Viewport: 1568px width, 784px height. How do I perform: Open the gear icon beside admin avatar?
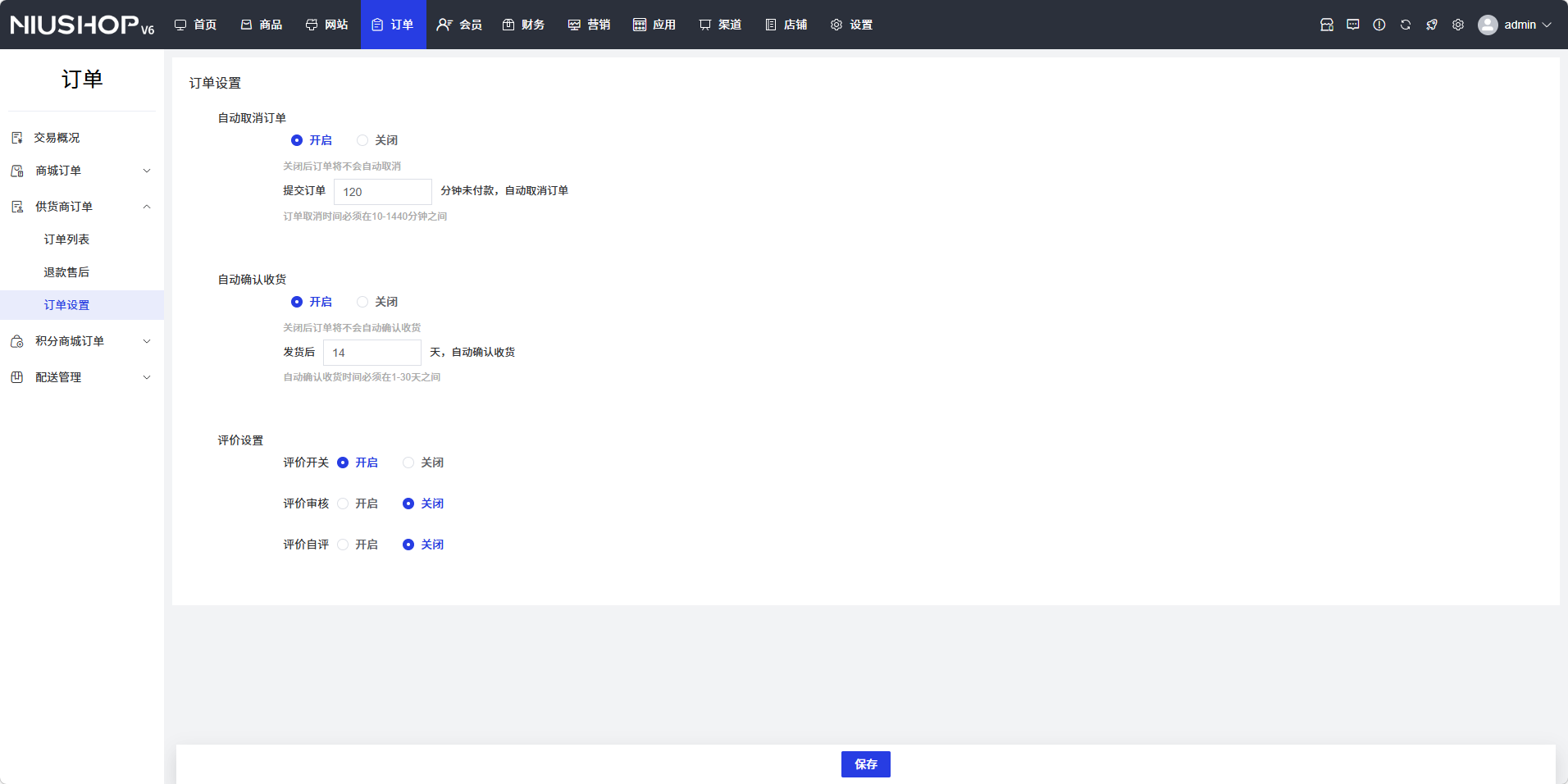1458,25
